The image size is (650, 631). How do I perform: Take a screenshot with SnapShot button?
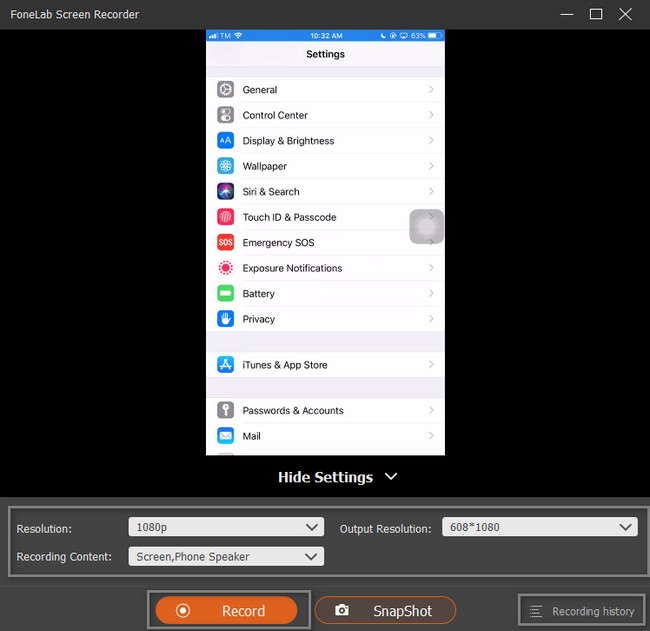(x=385, y=610)
